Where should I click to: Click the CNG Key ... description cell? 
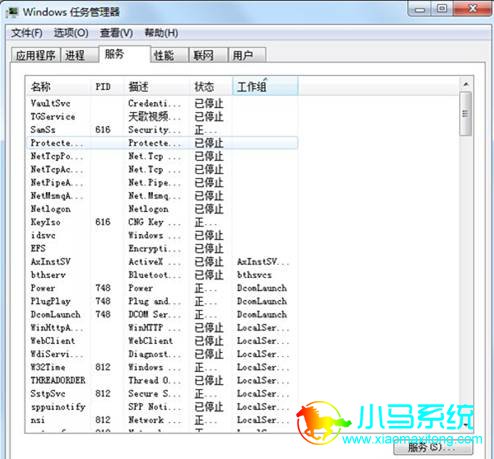click(155, 222)
